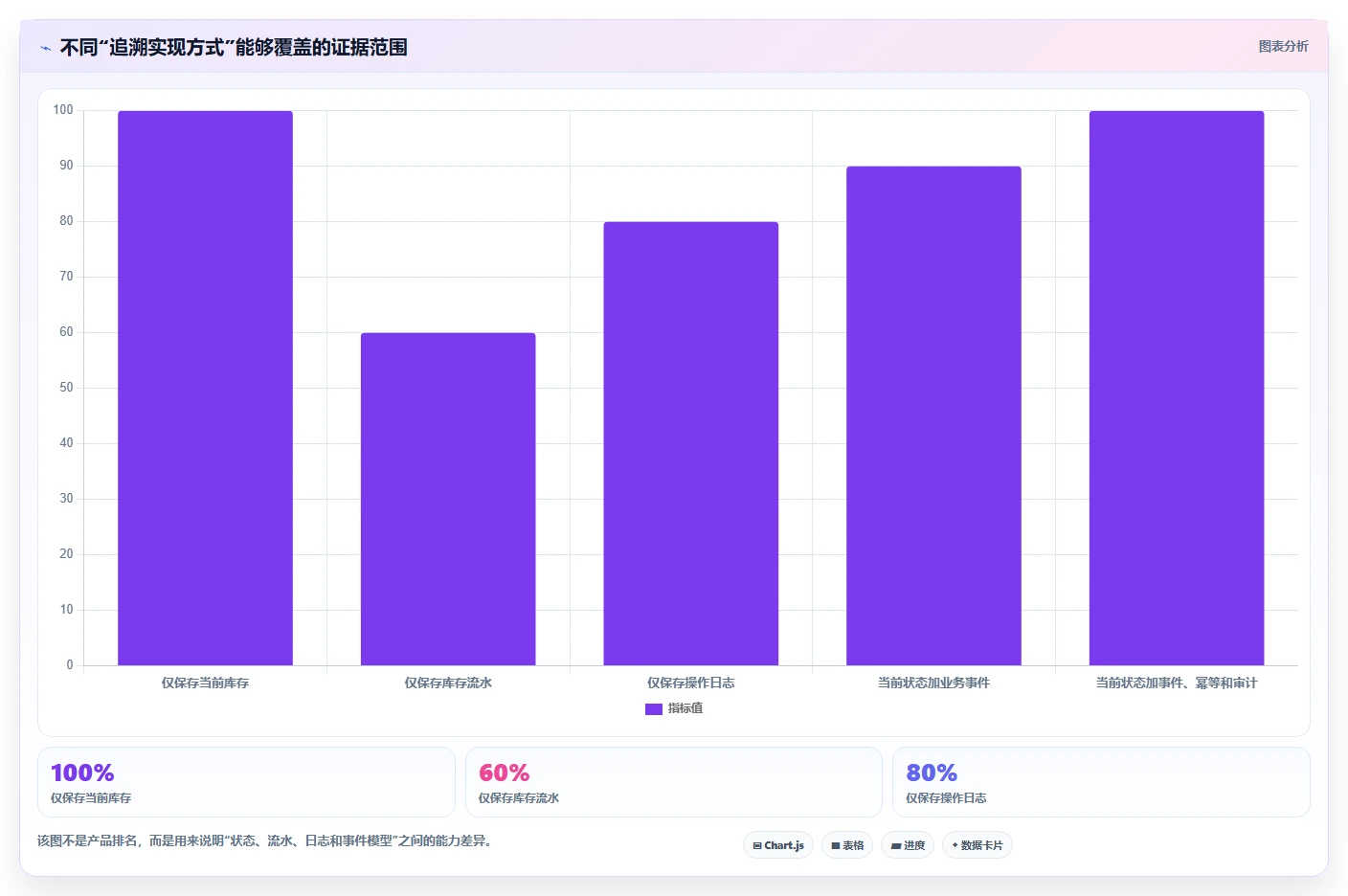Viewport: 1348px width, 896px height.
Task: Click x-axis label 当前状态加事件、幂等和审计
Action: coord(1177,683)
